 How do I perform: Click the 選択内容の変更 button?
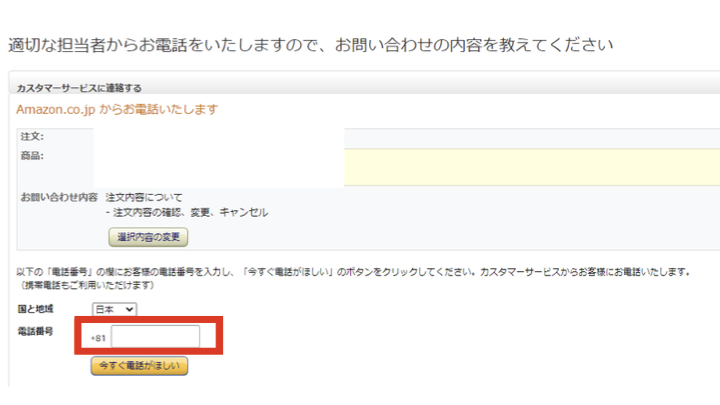[148, 237]
